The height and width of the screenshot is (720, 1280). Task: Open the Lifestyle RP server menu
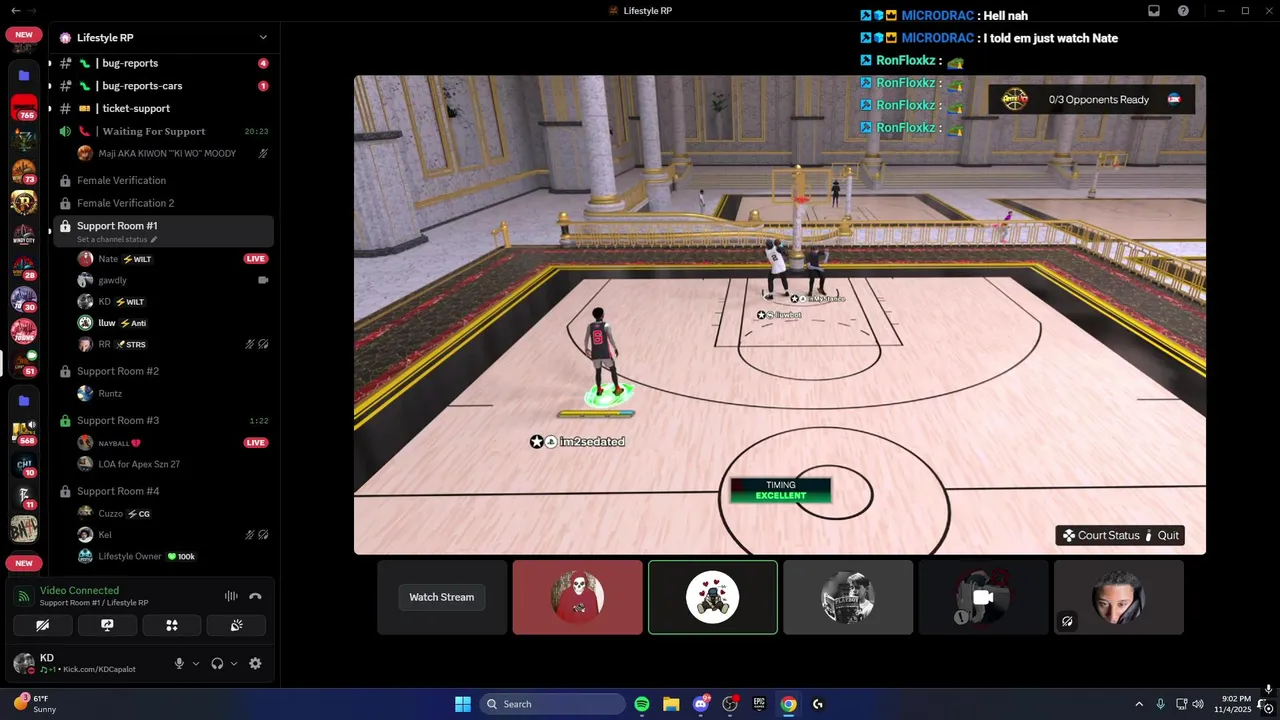point(164,37)
